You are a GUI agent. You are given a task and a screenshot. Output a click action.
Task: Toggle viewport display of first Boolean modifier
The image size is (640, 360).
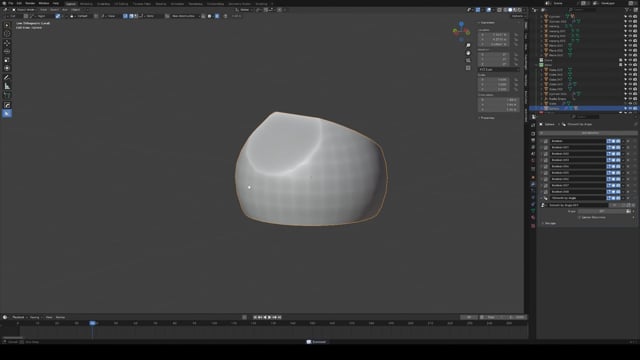click(x=613, y=141)
